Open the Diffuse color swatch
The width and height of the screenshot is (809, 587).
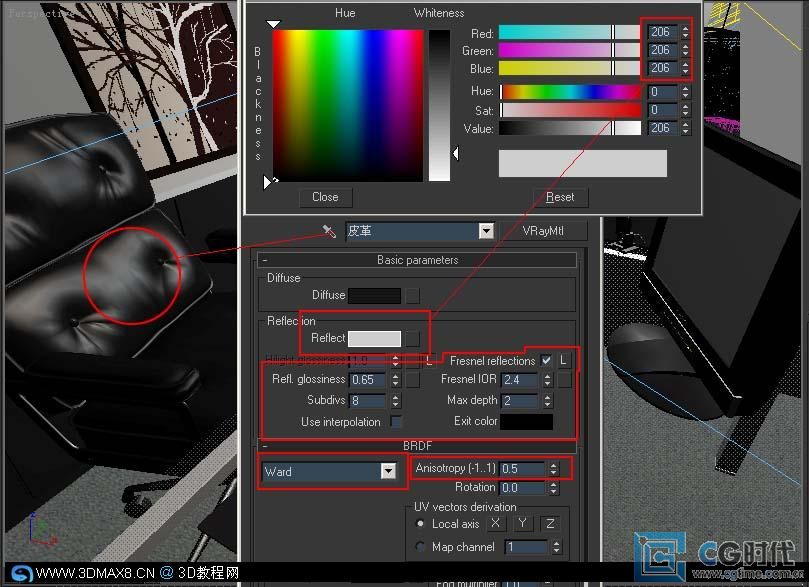coord(375,296)
